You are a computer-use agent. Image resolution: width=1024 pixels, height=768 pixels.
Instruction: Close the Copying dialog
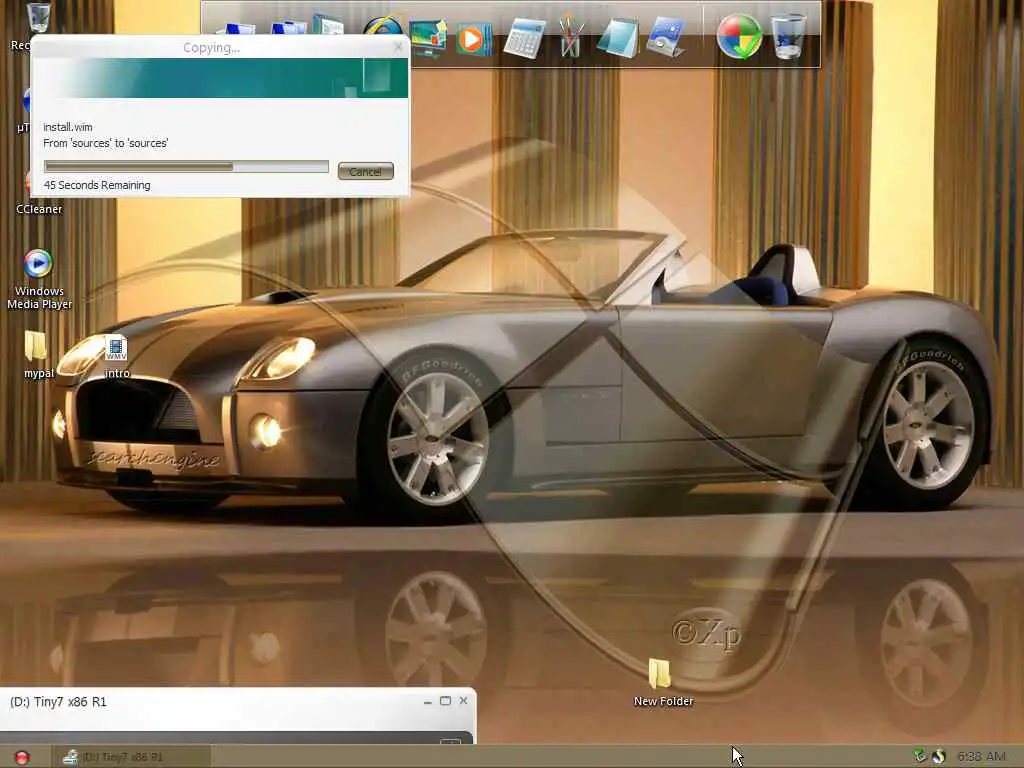[398, 47]
